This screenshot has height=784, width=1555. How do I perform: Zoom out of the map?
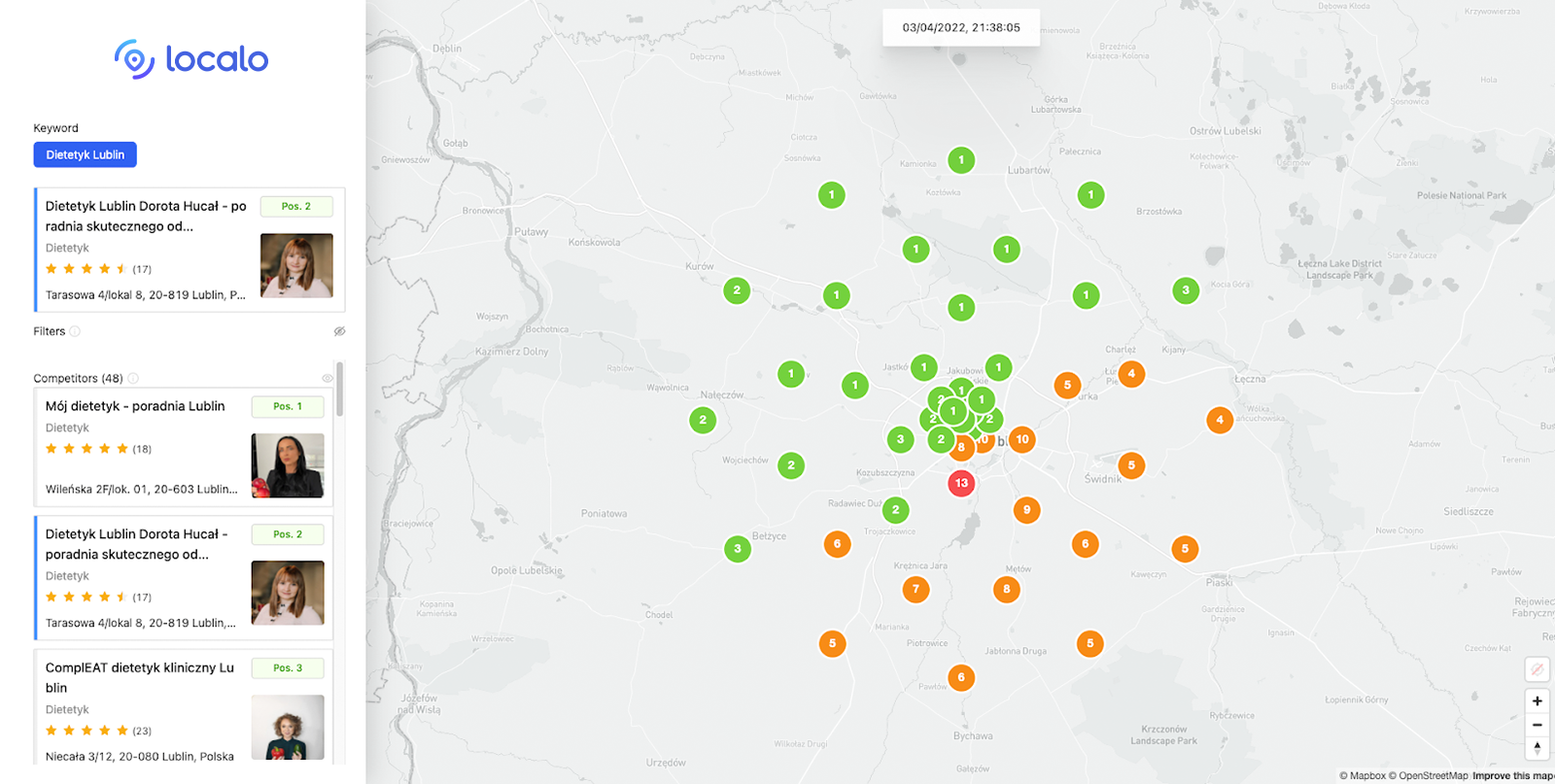pyautogui.click(x=1537, y=725)
